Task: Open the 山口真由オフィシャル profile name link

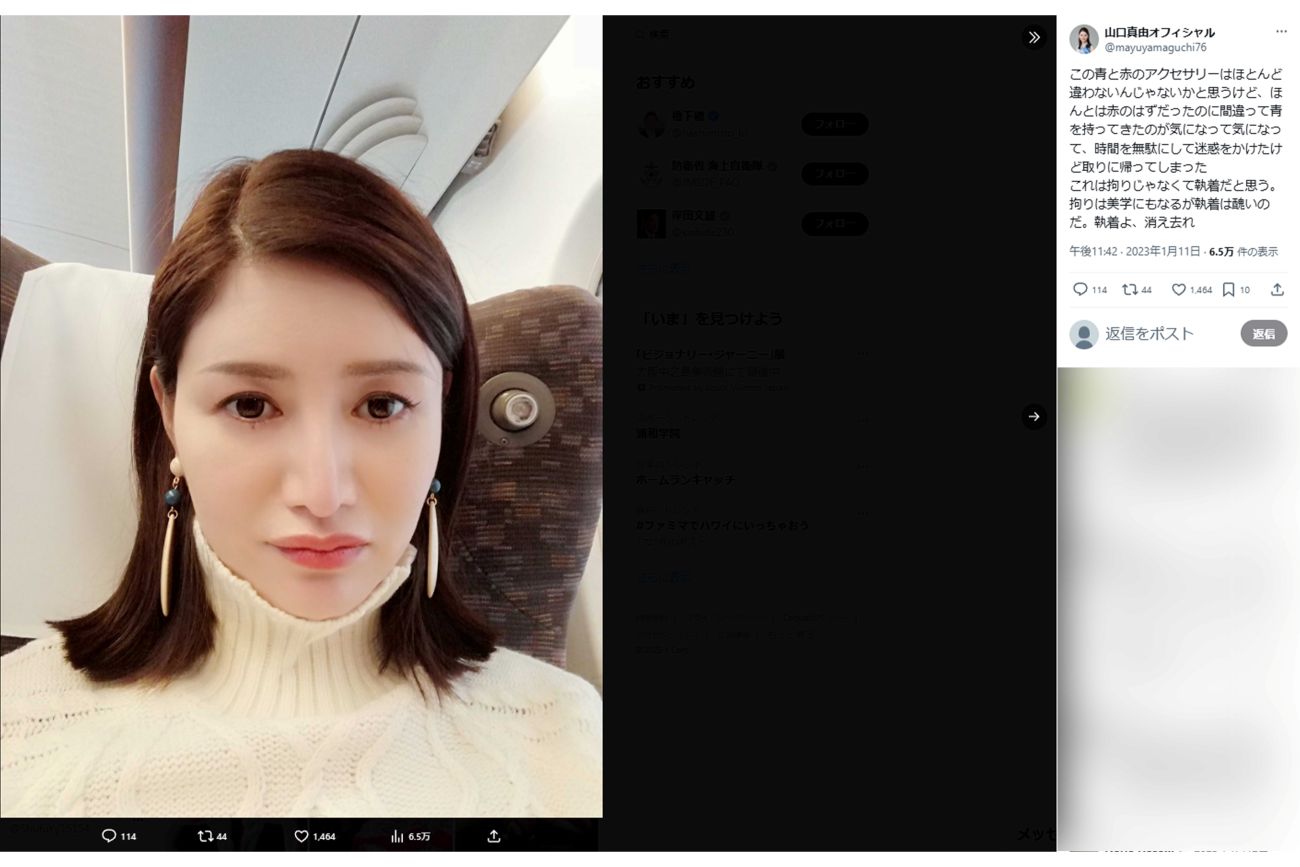Action: coord(1159,32)
